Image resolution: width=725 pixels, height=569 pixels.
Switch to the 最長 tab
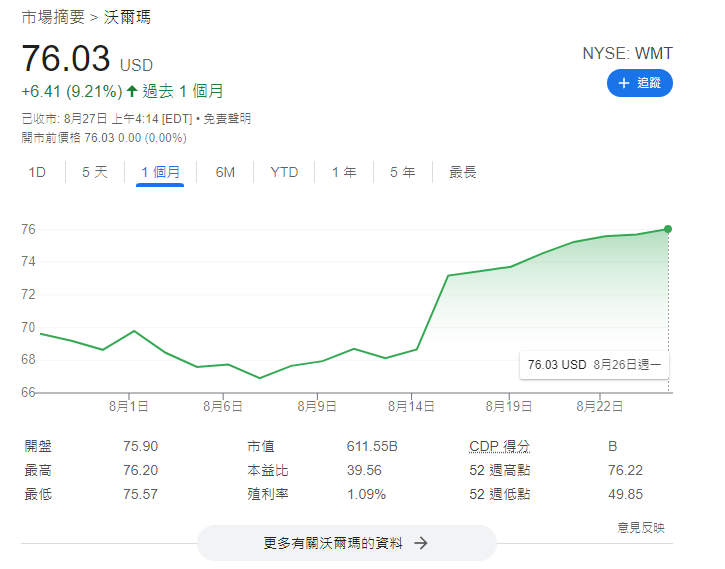[x=462, y=172]
